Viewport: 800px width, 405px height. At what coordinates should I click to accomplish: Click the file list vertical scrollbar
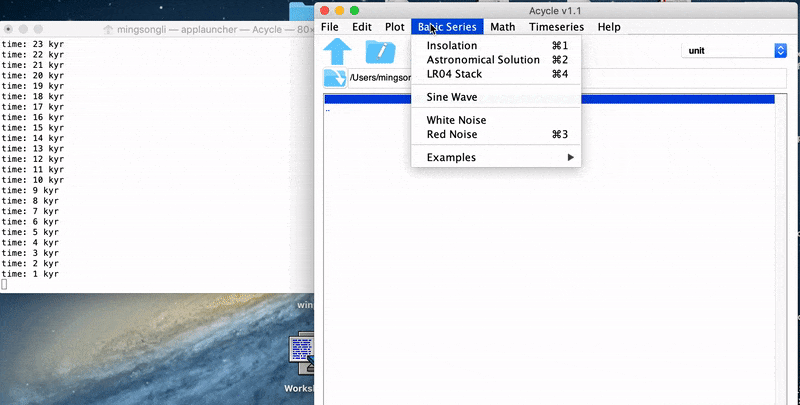(x=782, y=249)
